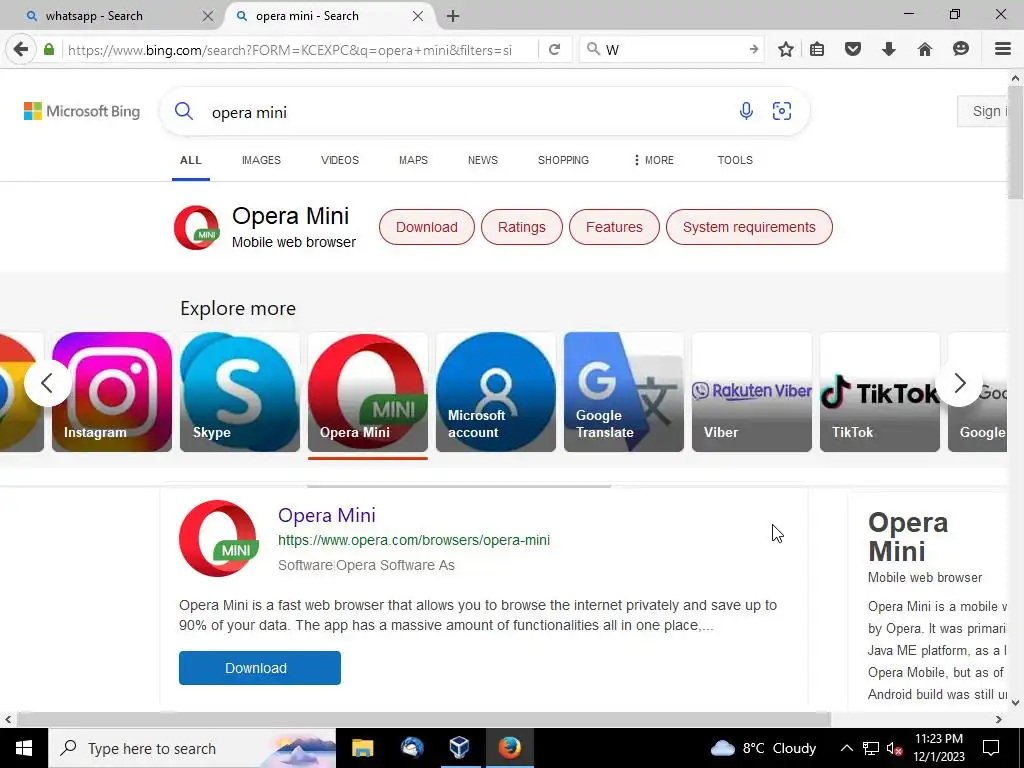Open the IMAGES search category
The image size is (1024, 768).
tap(261, 160)
